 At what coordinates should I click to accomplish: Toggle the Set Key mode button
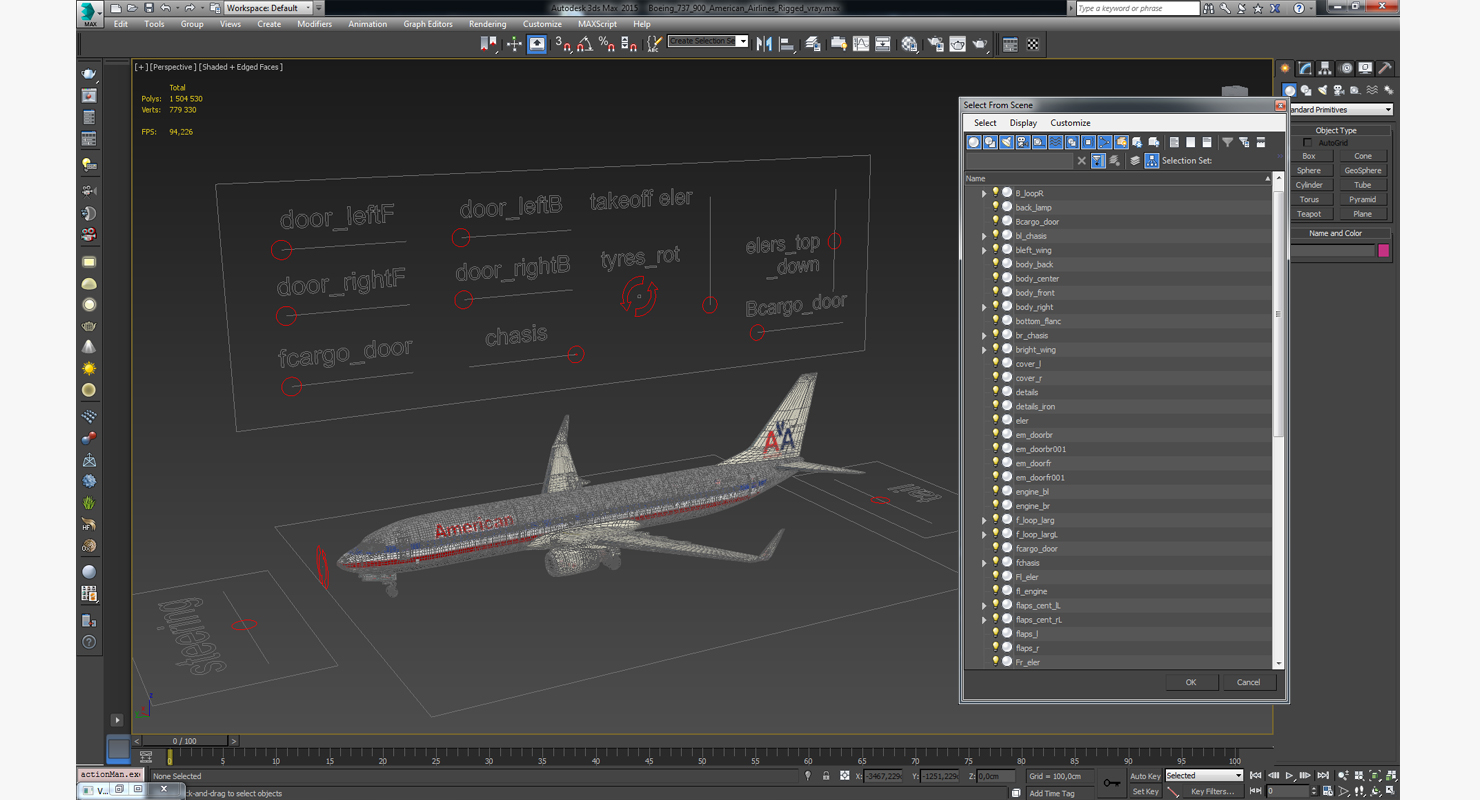pyautogui.click(x=1145, y=791)
